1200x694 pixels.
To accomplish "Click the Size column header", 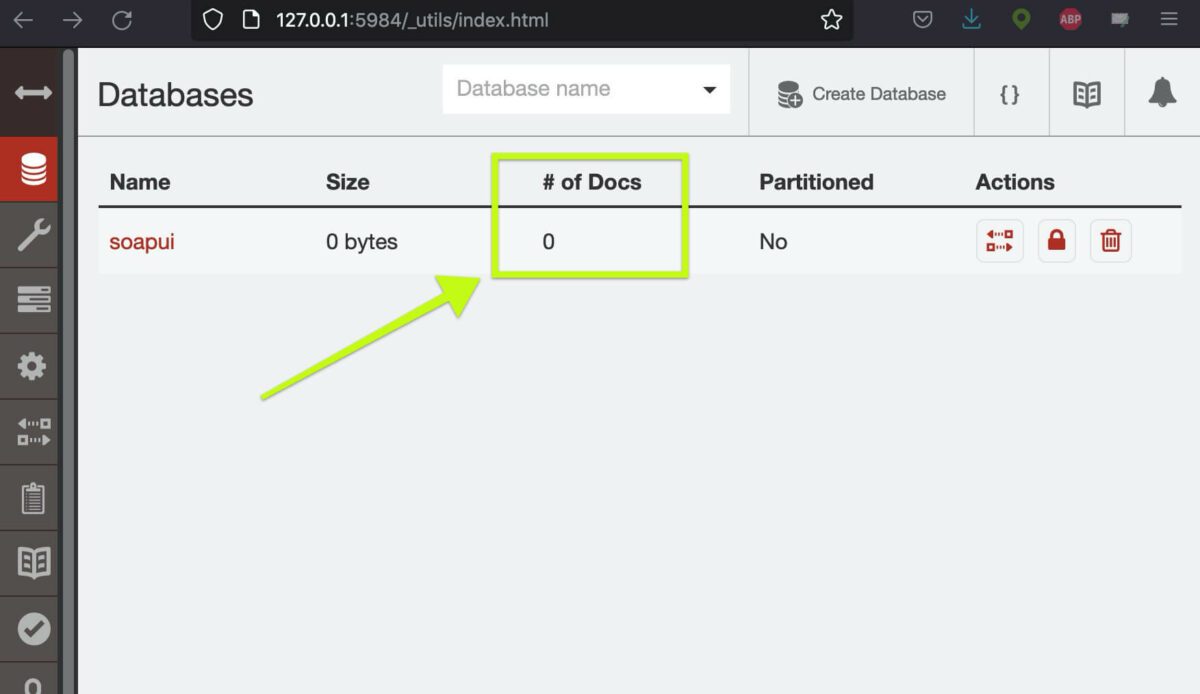I will tap(348, 182).
